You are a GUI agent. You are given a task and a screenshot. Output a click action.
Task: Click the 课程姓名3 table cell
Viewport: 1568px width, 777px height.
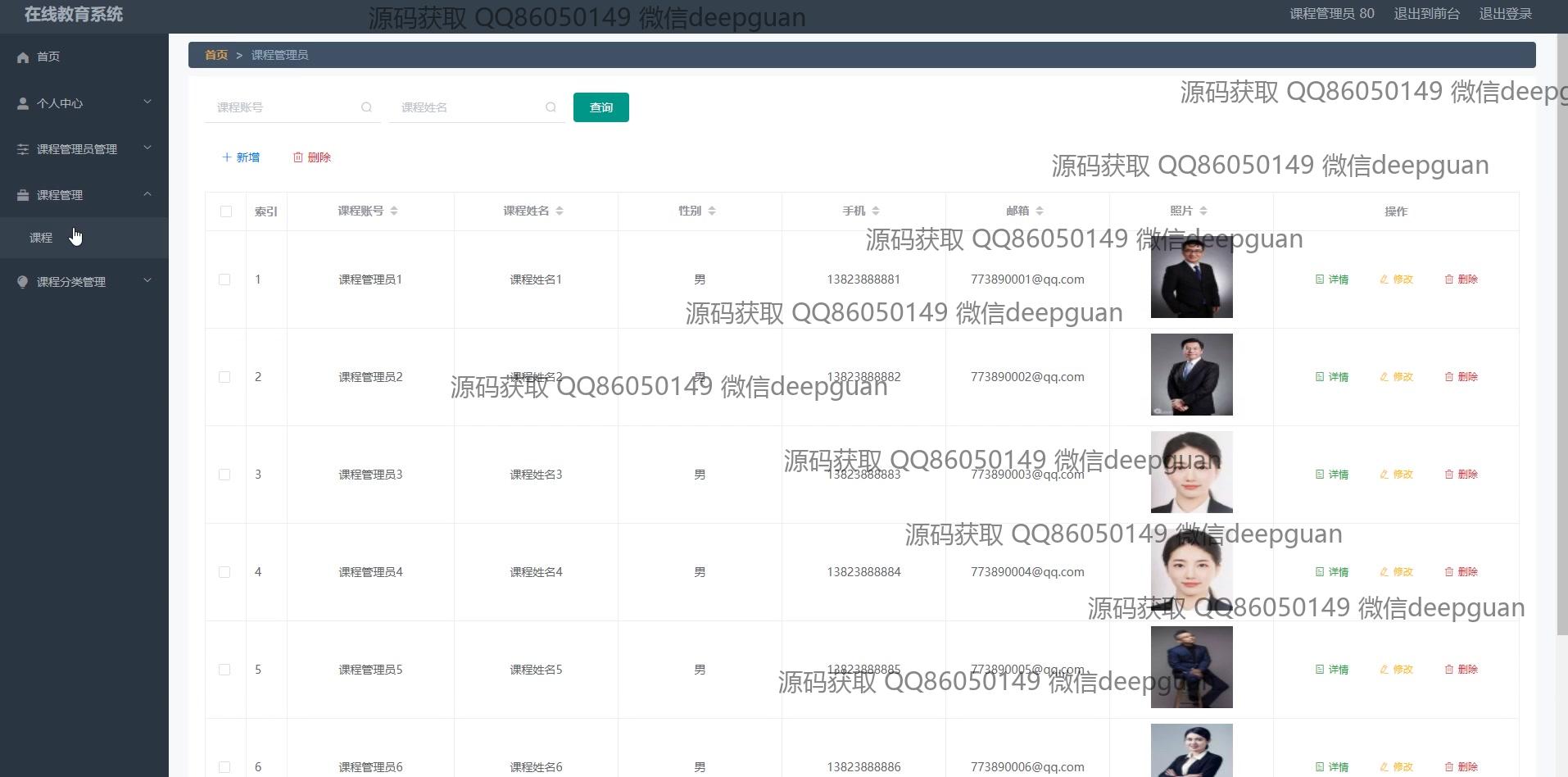coord(536,475)
